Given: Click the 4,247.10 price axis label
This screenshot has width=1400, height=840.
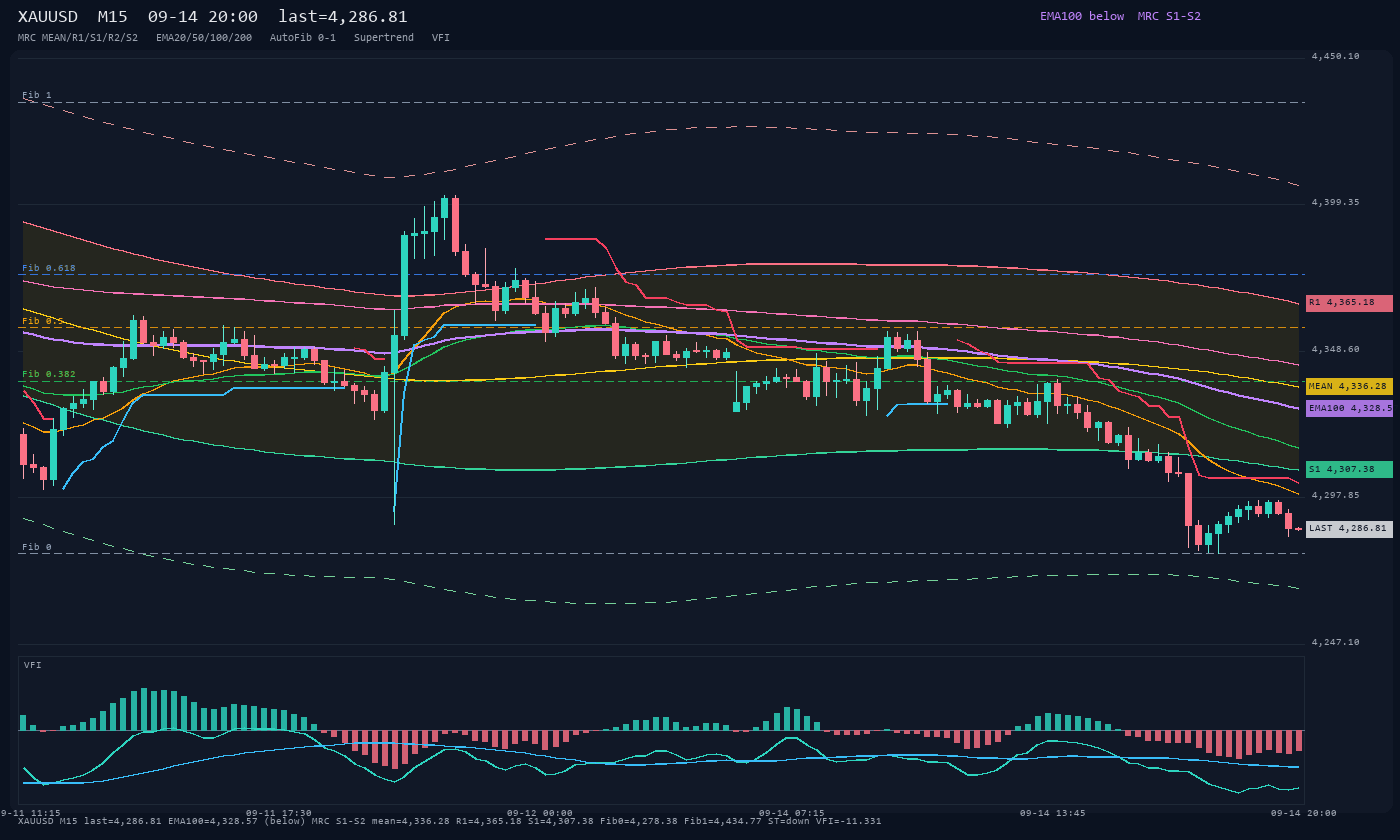Looking at the screenshot, I should tap(1336, 643).
